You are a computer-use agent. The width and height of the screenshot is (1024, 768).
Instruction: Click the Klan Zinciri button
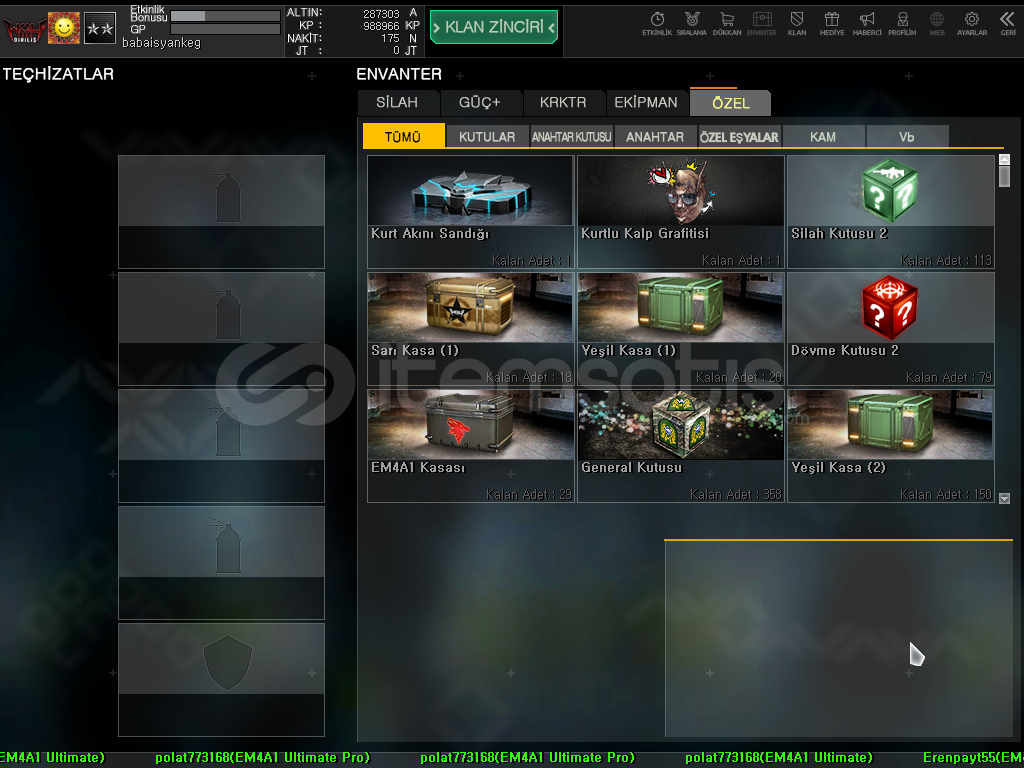(494, 27)
